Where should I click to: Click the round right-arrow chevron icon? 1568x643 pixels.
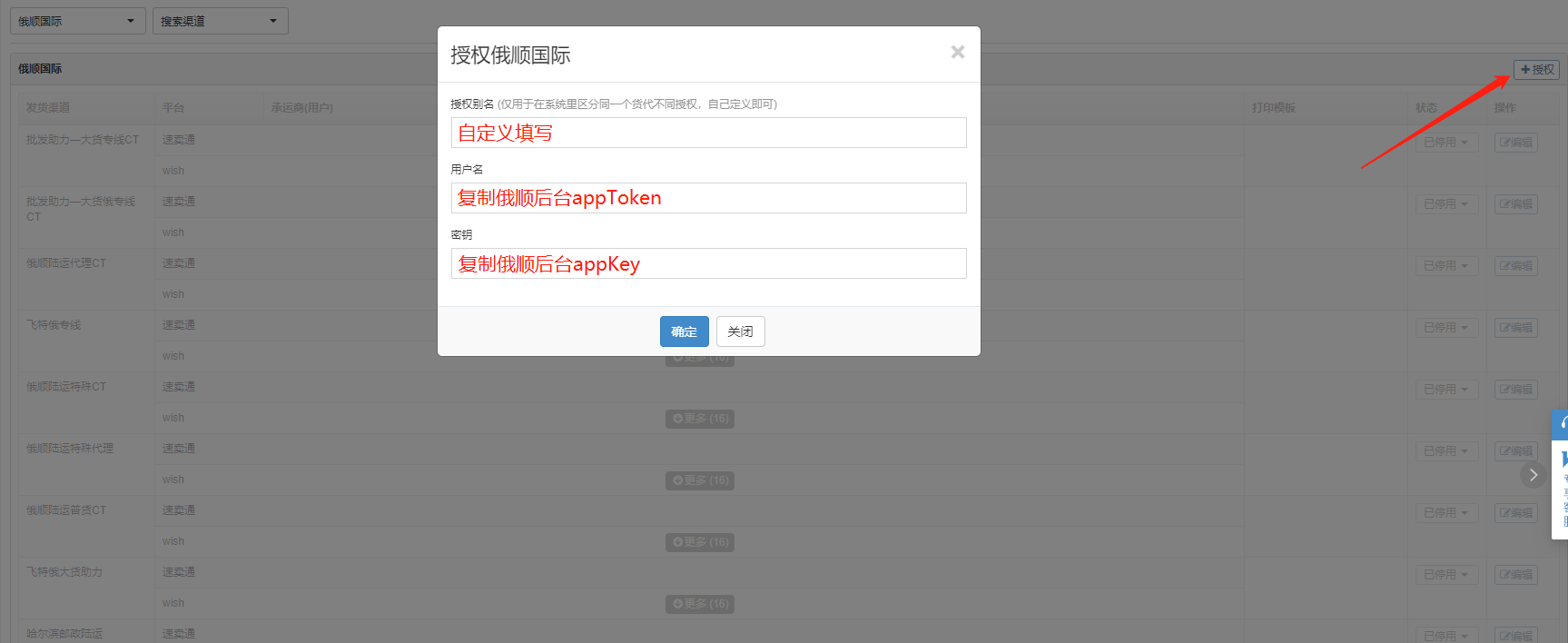pos(1533,475)
